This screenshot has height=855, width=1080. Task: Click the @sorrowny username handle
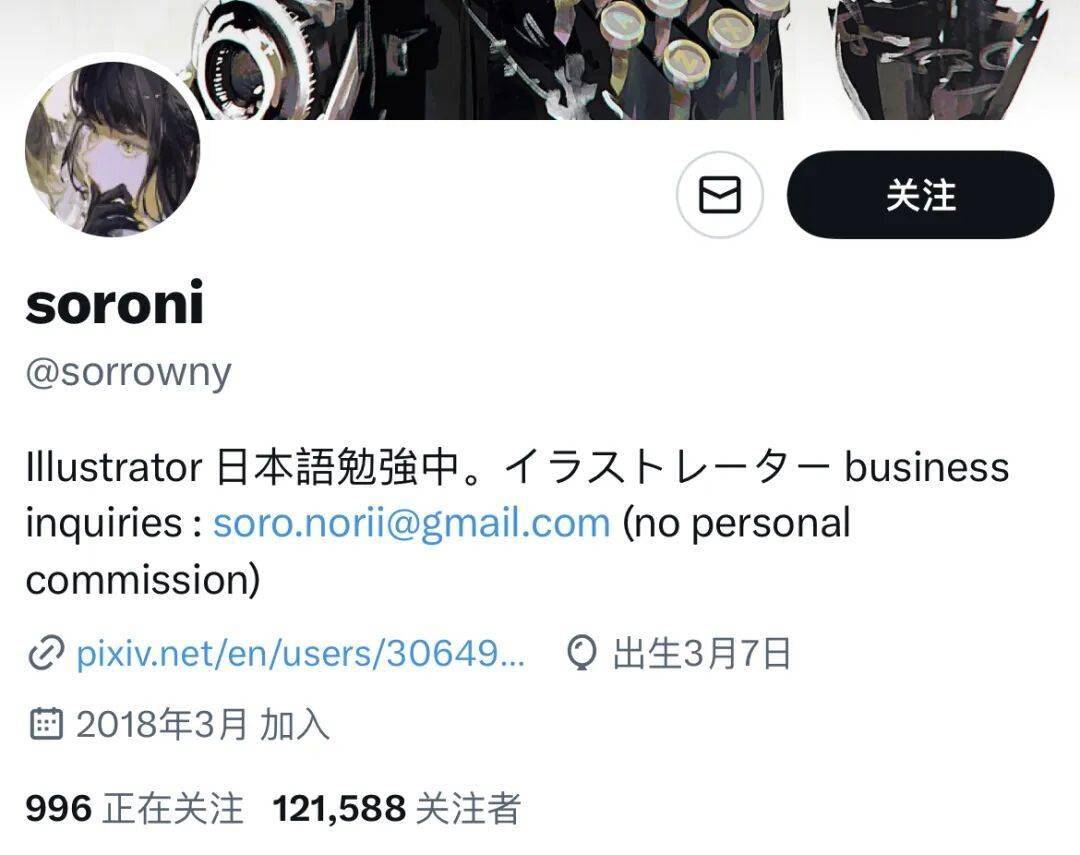point(128,373)
